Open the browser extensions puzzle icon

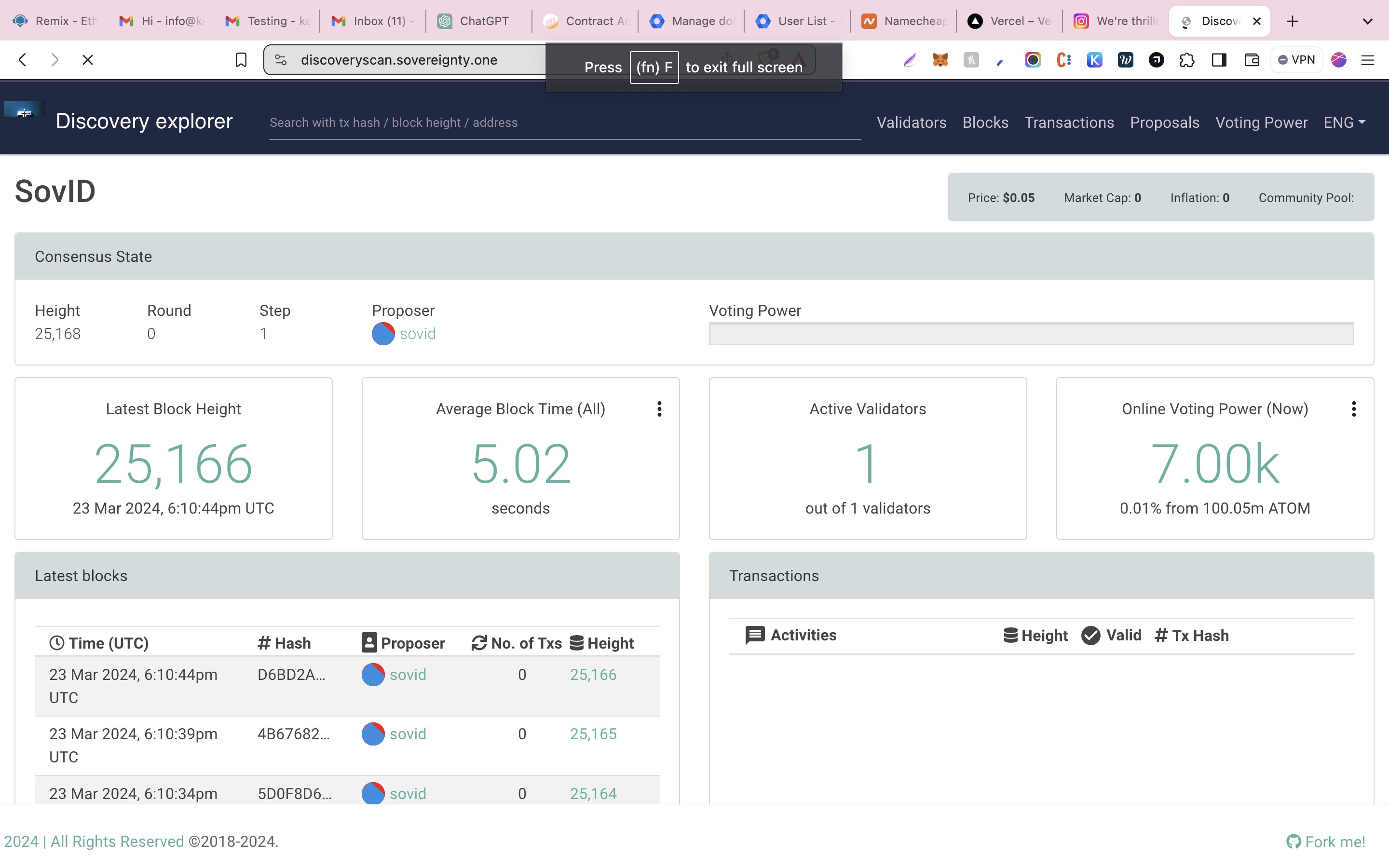pos(1187,60)
